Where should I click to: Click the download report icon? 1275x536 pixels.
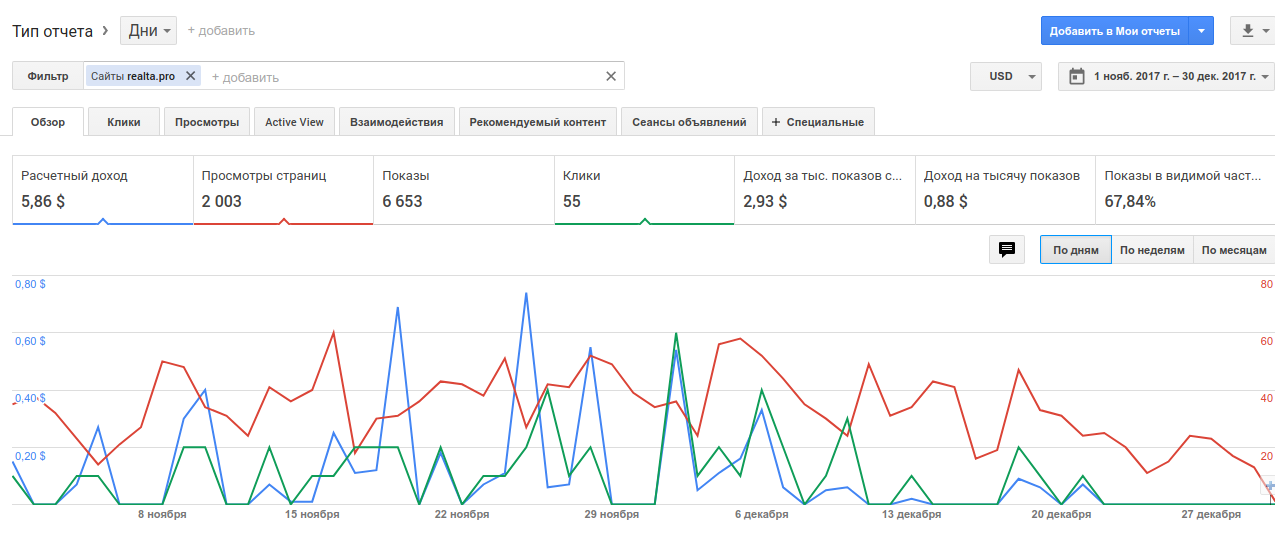tap(1247, 31)
